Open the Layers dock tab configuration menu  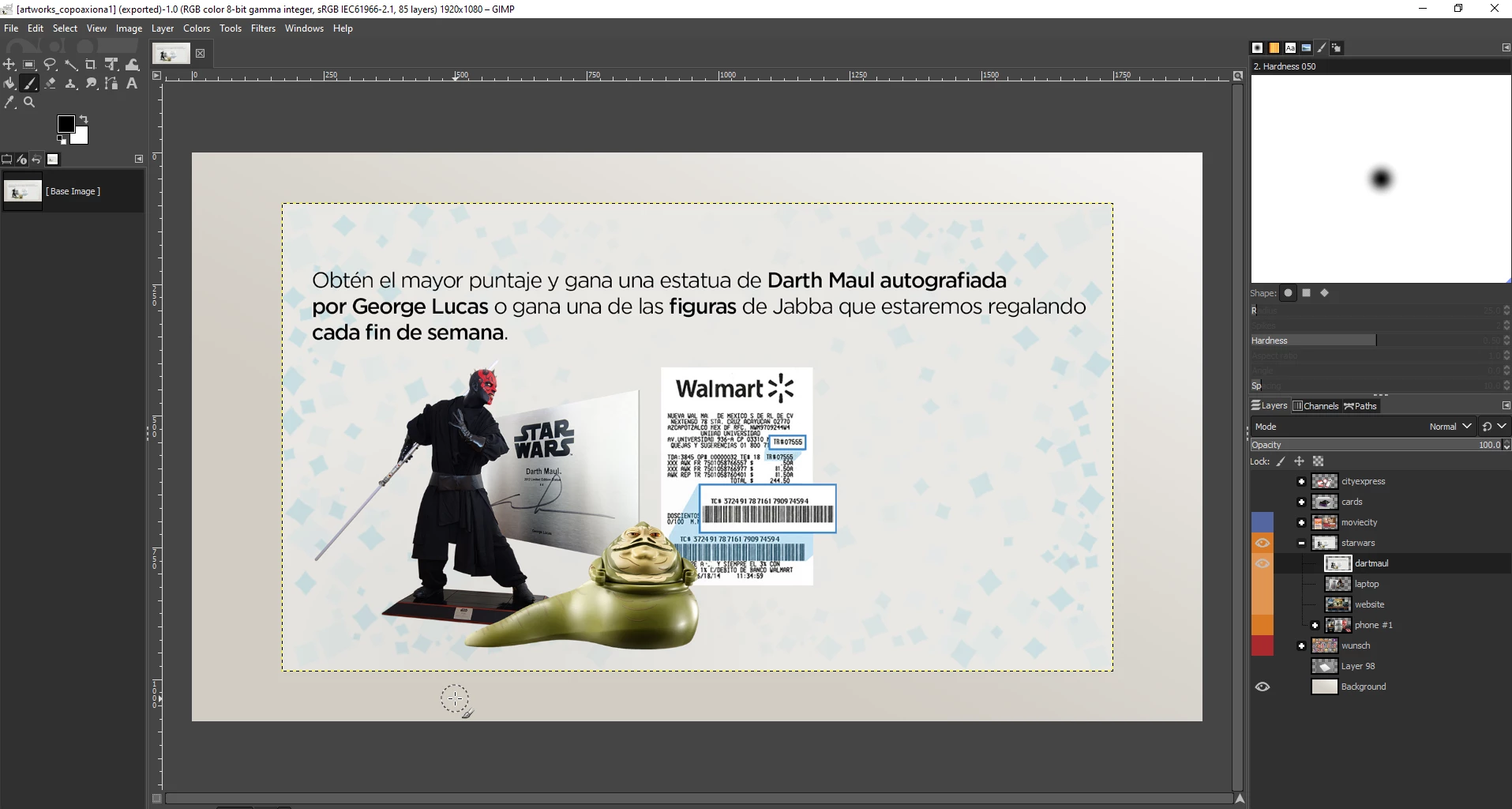click(1506, 405)
